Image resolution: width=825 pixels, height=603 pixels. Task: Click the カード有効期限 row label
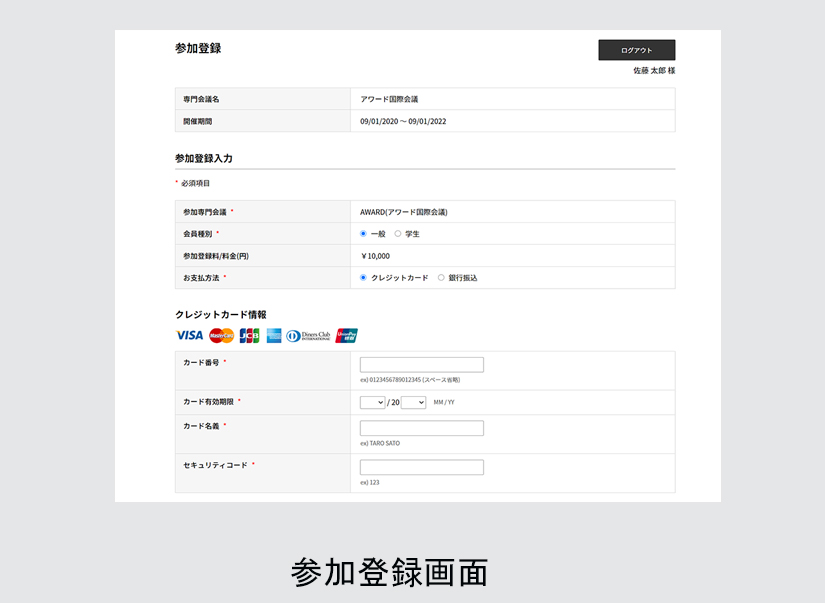click(208, 401)
